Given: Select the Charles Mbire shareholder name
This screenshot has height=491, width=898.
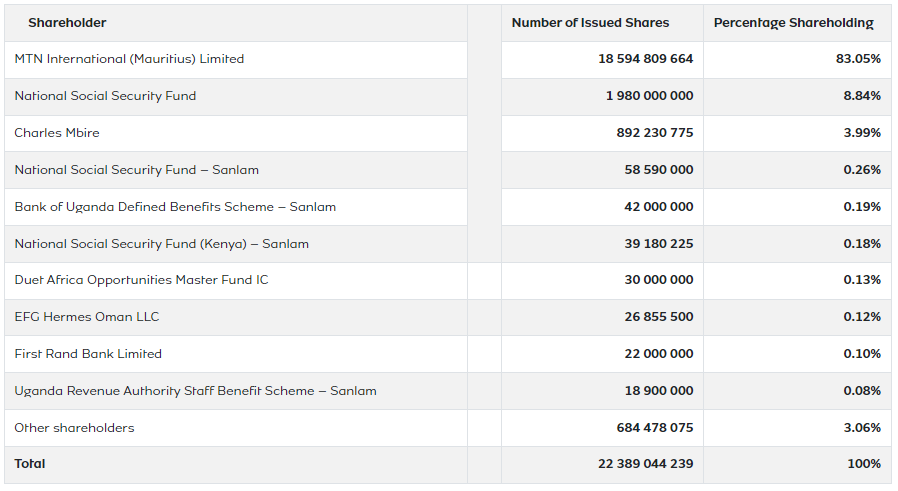Looking at the screenshot, I should click(57, 133).
